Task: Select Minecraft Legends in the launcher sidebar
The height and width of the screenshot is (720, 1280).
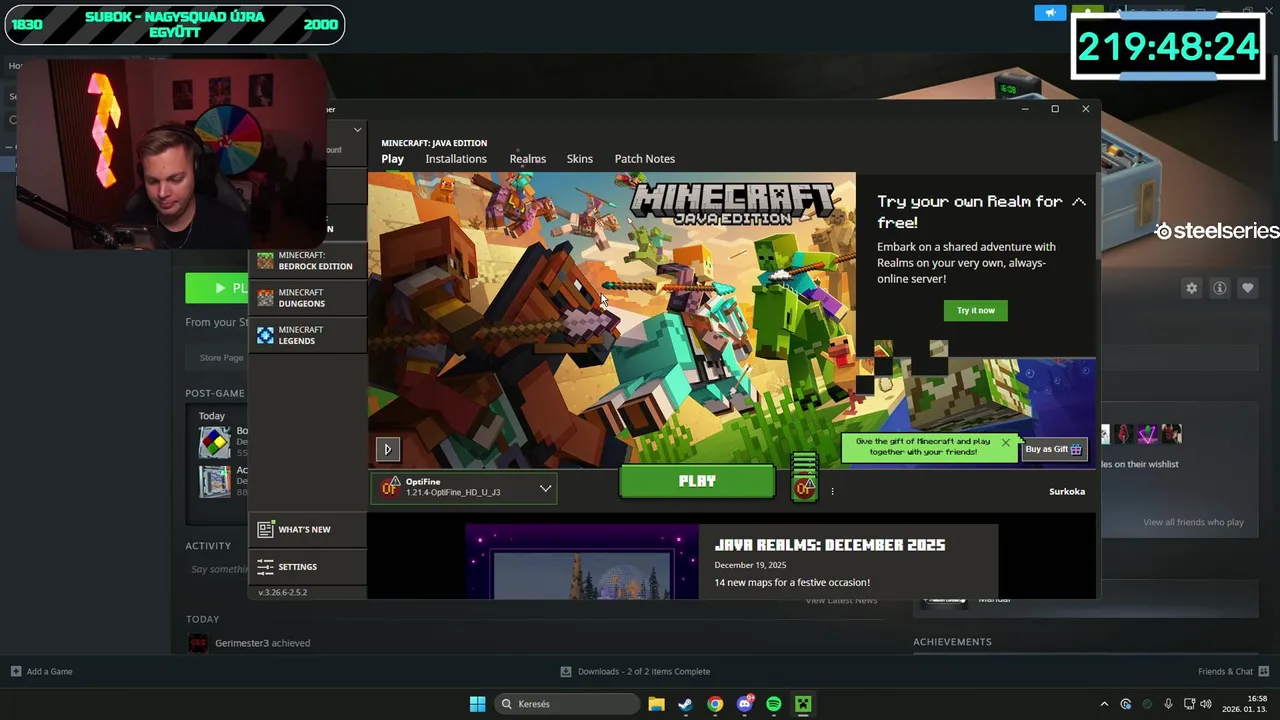Action: coord(307,335)
